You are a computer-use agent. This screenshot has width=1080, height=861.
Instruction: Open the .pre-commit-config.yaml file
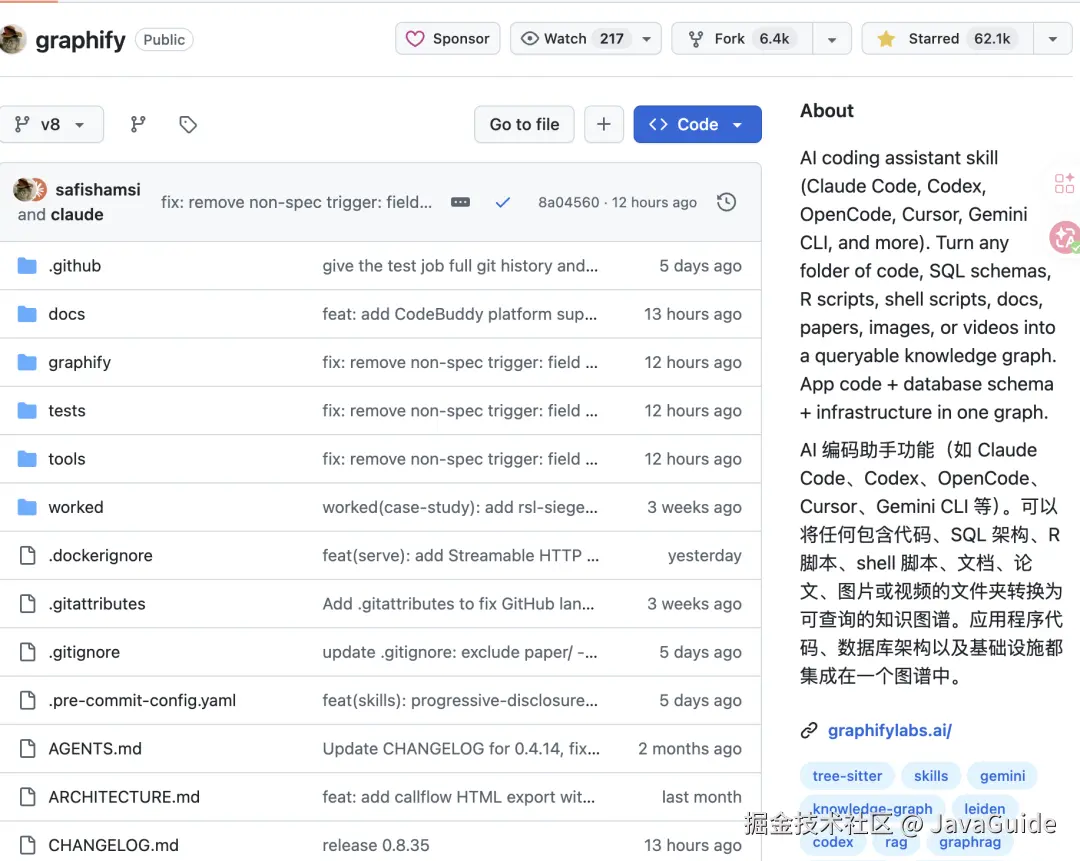click(x=142, y=700)
